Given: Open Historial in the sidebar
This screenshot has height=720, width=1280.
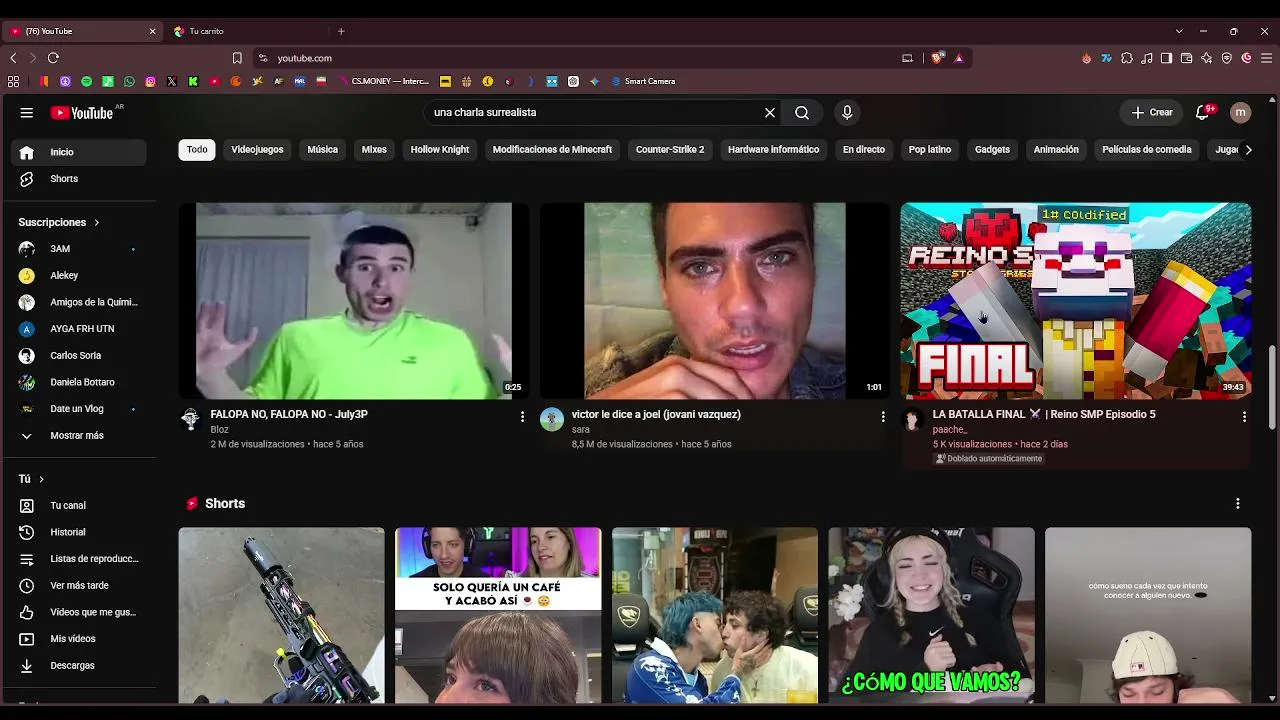Looking at the screenshot, I should 78,532.
